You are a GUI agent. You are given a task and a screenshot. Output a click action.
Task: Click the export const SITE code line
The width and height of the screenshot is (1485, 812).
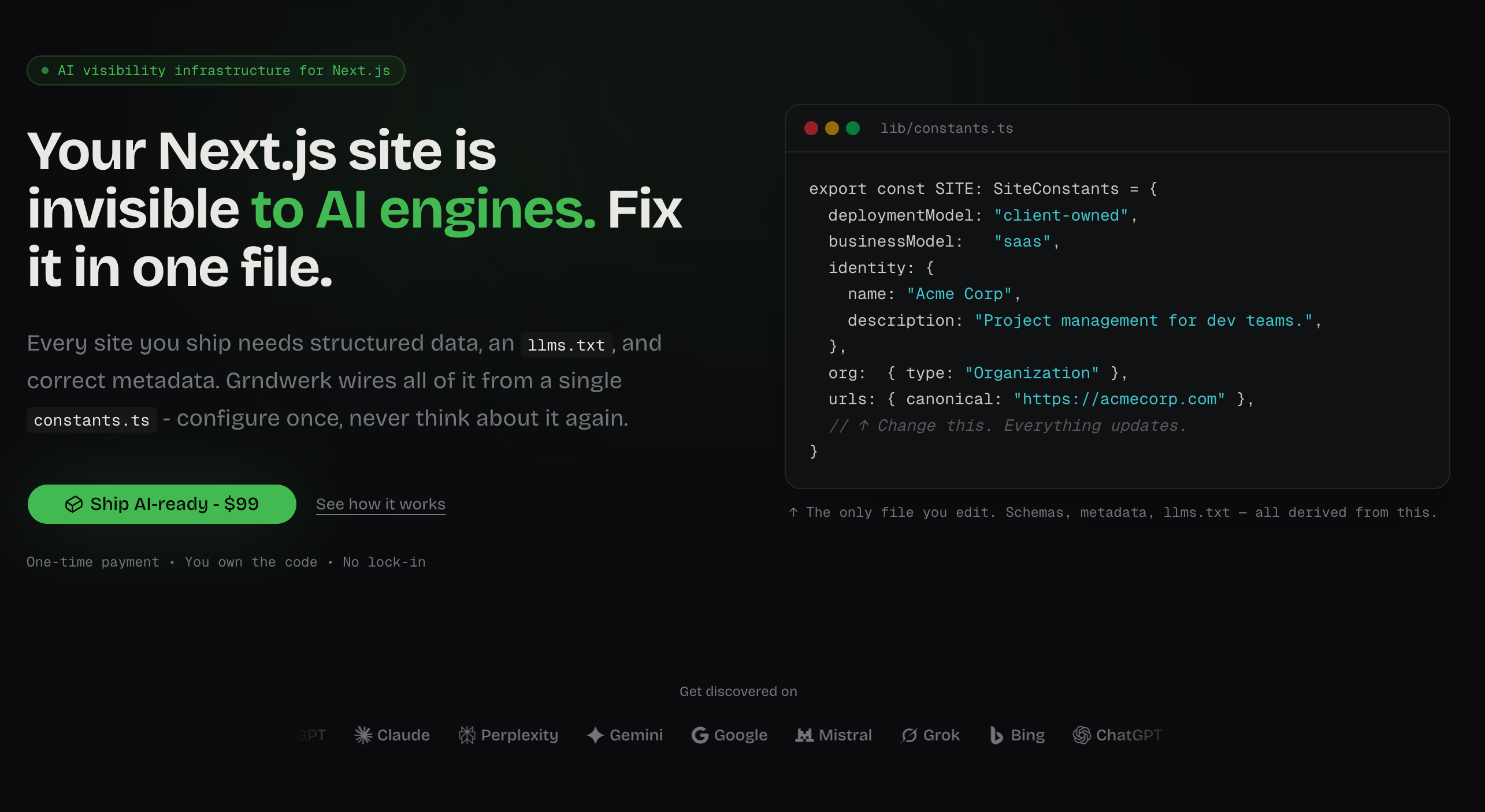[983, 189]
